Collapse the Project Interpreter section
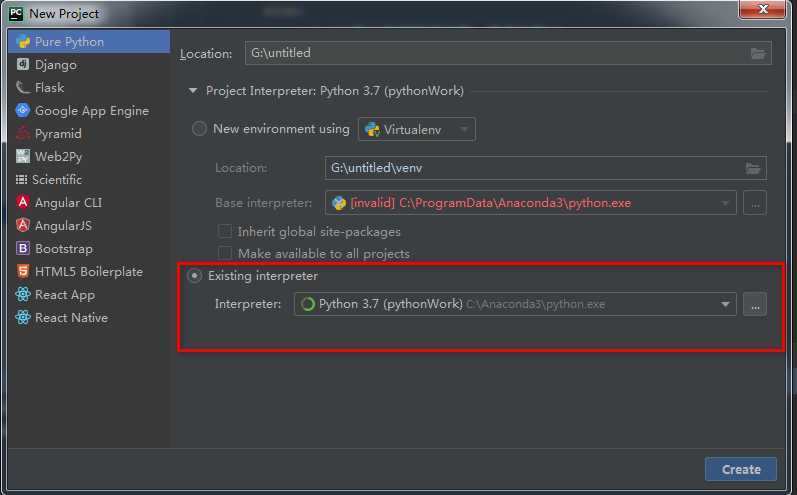The image size is (797, 495). point(193,91)
